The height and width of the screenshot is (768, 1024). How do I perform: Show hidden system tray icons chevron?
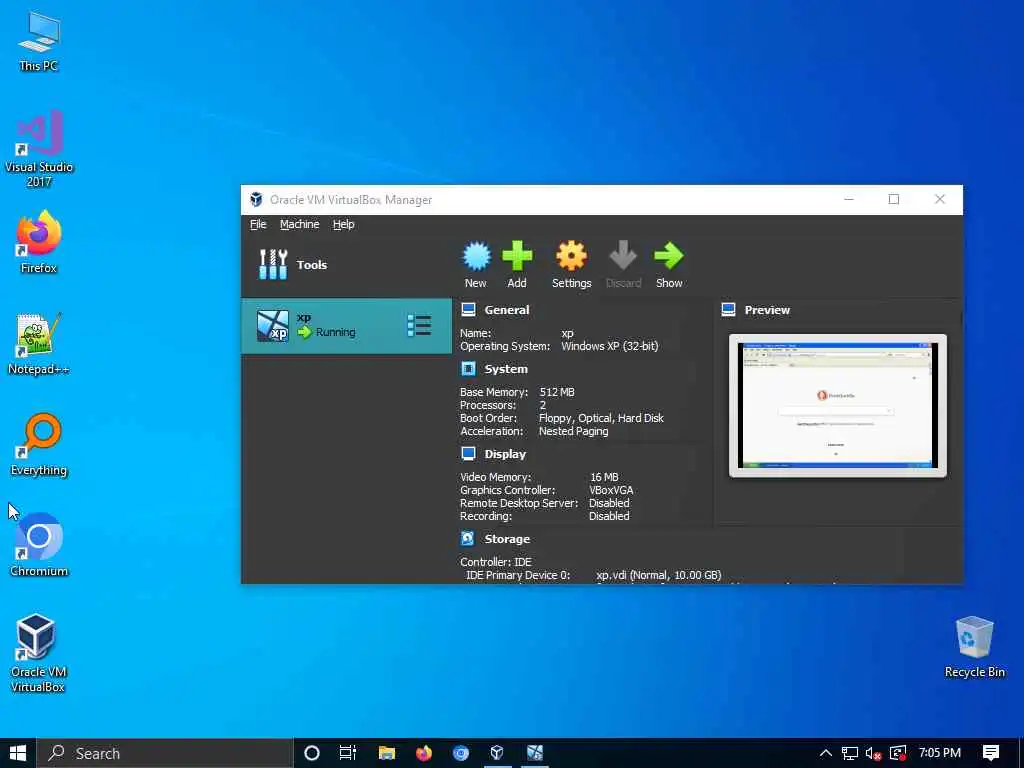click(825, 753)
